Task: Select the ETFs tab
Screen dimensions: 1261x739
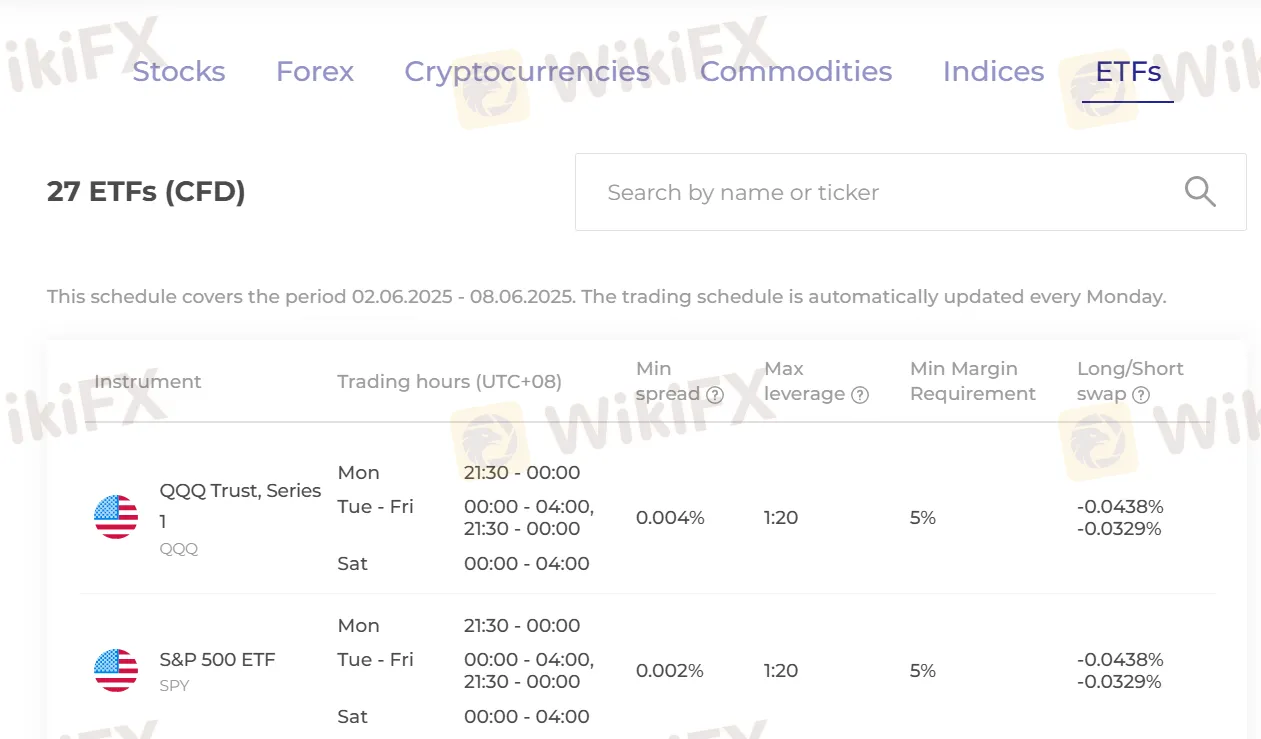Action: 1128,72
